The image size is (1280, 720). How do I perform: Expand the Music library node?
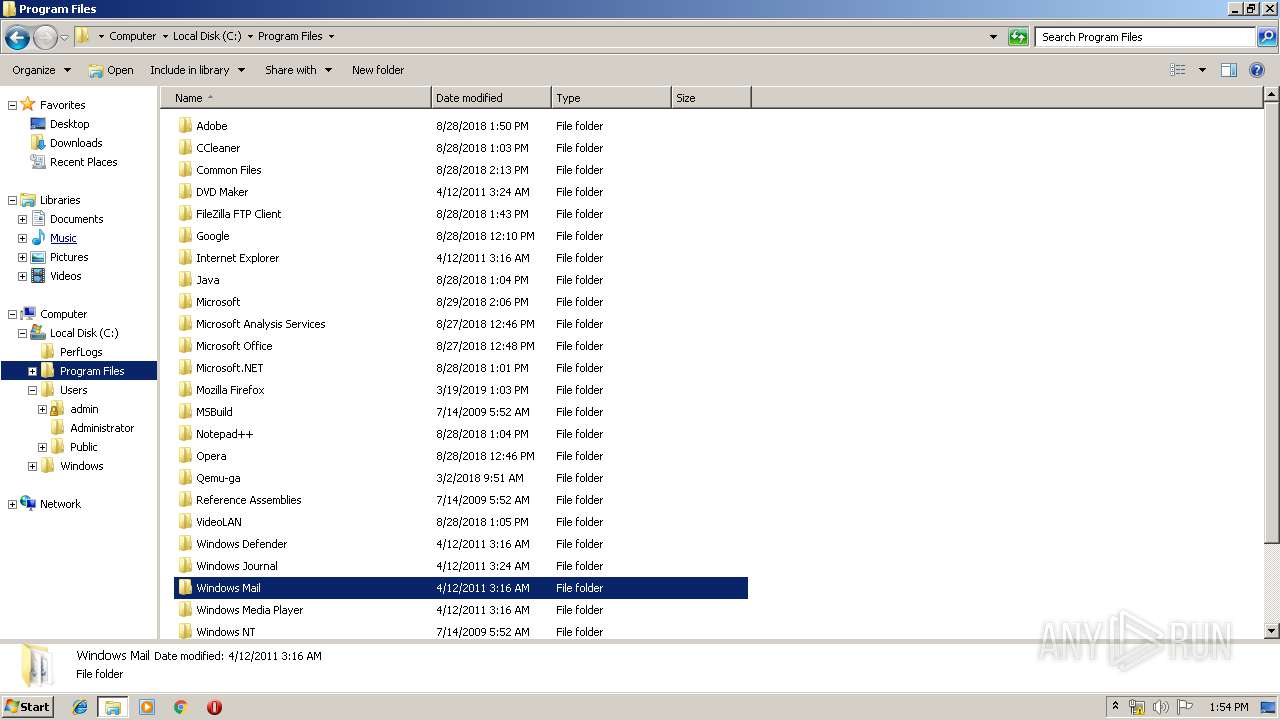click(x=22, y=238)
